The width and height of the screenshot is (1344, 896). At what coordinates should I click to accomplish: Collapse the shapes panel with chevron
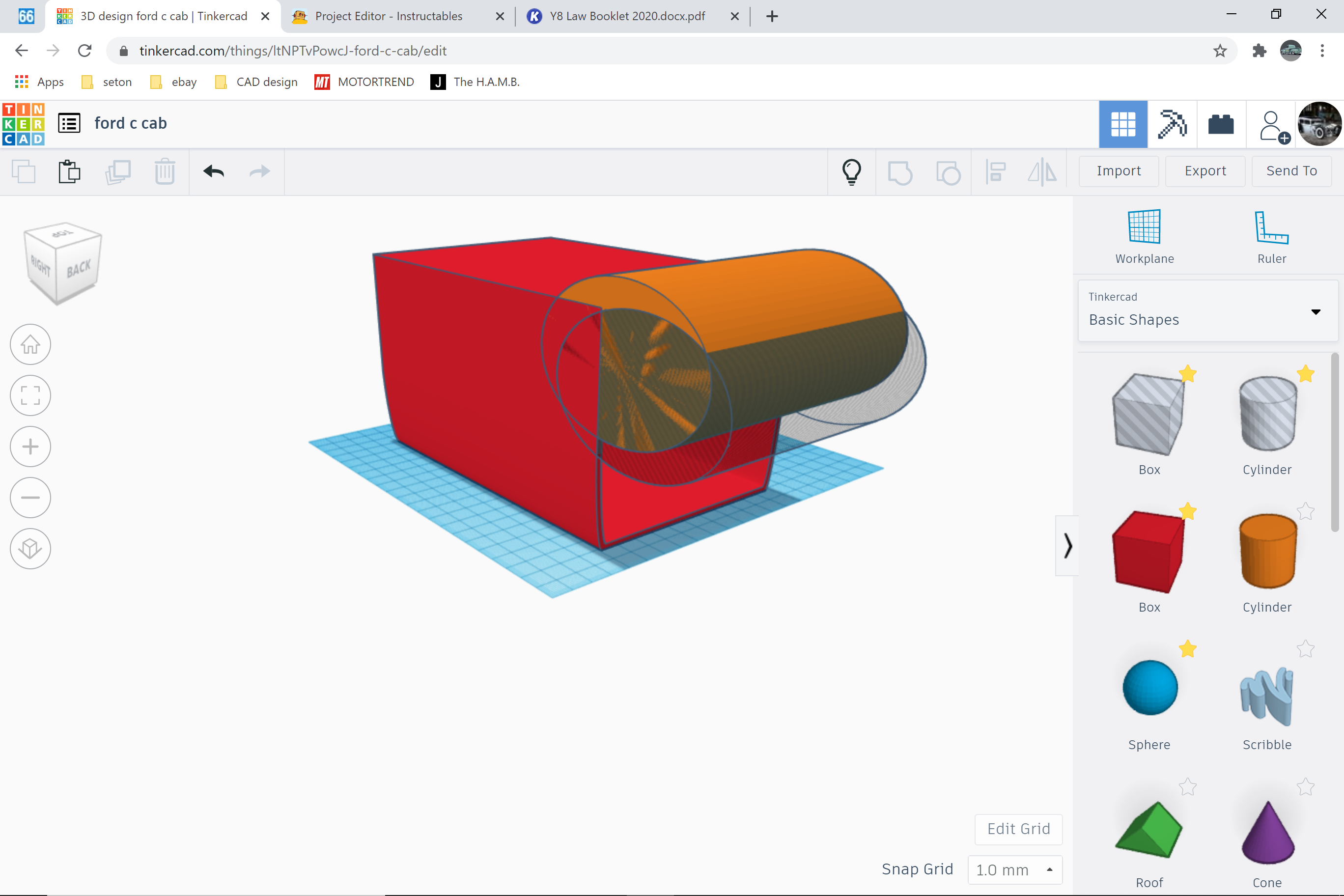[1067, 546]
